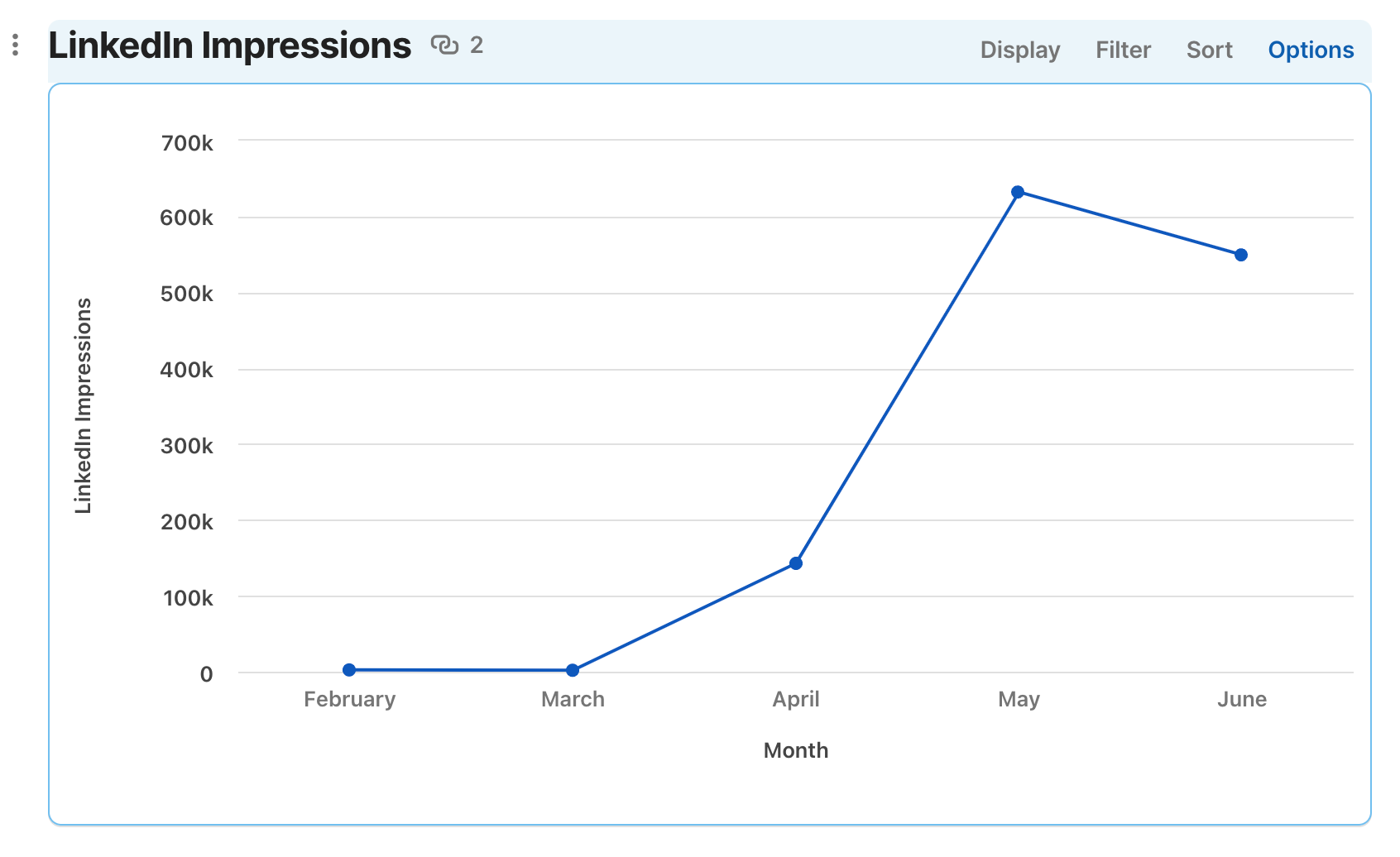Click the linked references icon showing 2
This screenshot has height=857, width=1400.
pyautogui.click(x=457, y=45)
